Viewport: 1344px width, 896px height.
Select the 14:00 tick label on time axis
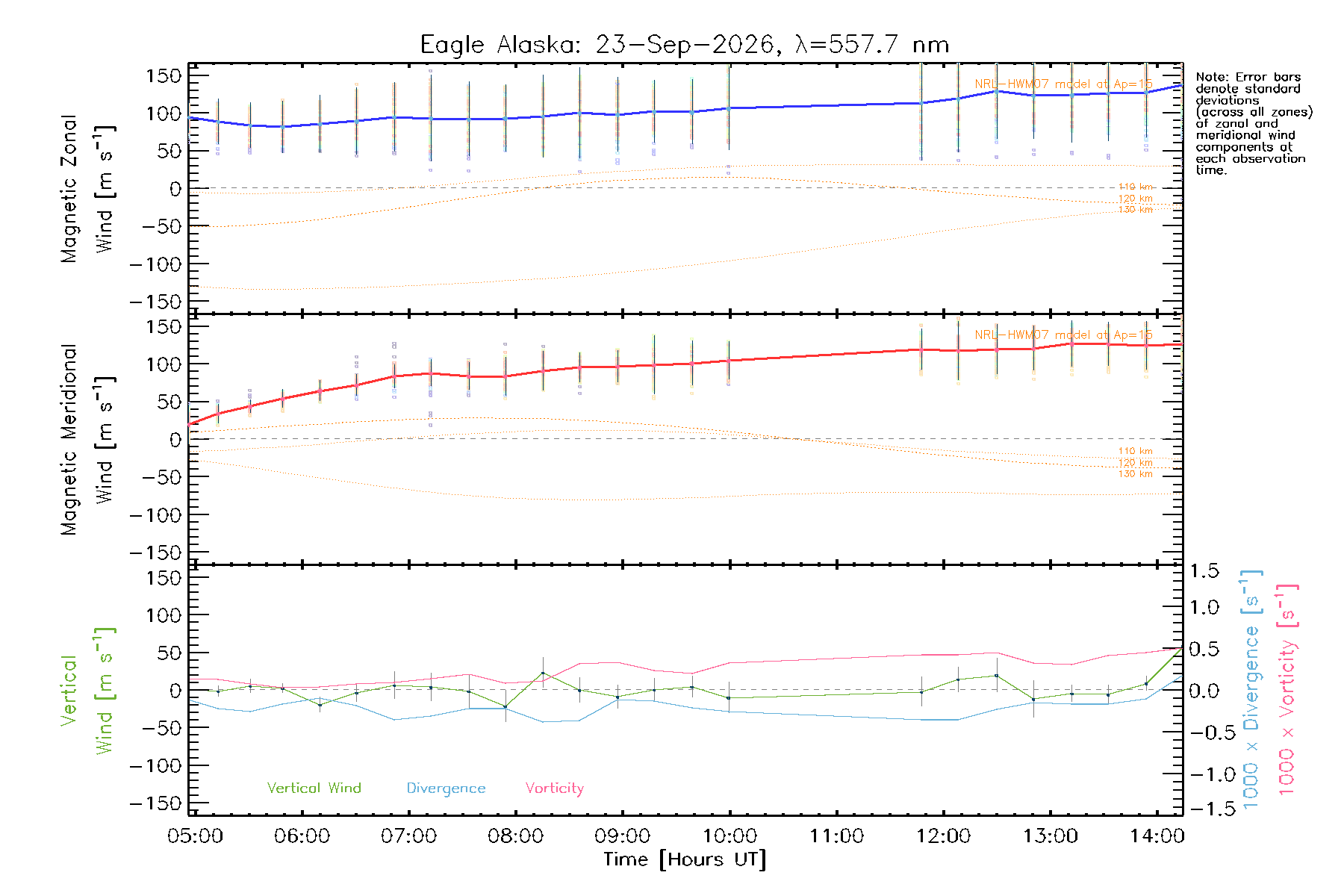[1157, 836]
